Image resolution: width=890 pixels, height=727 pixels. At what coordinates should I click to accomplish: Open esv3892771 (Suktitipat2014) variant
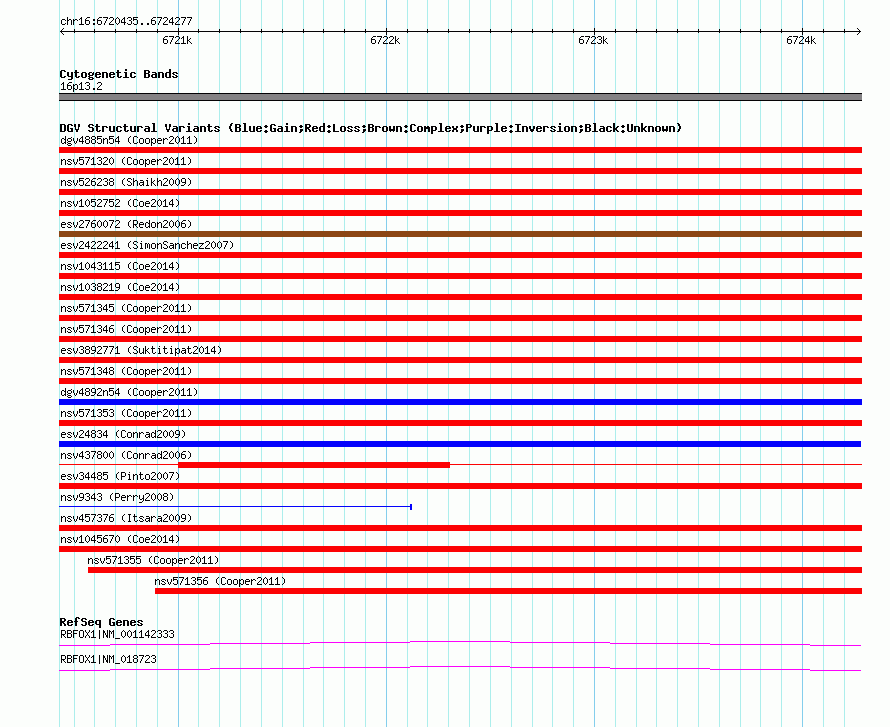point(141,350)
